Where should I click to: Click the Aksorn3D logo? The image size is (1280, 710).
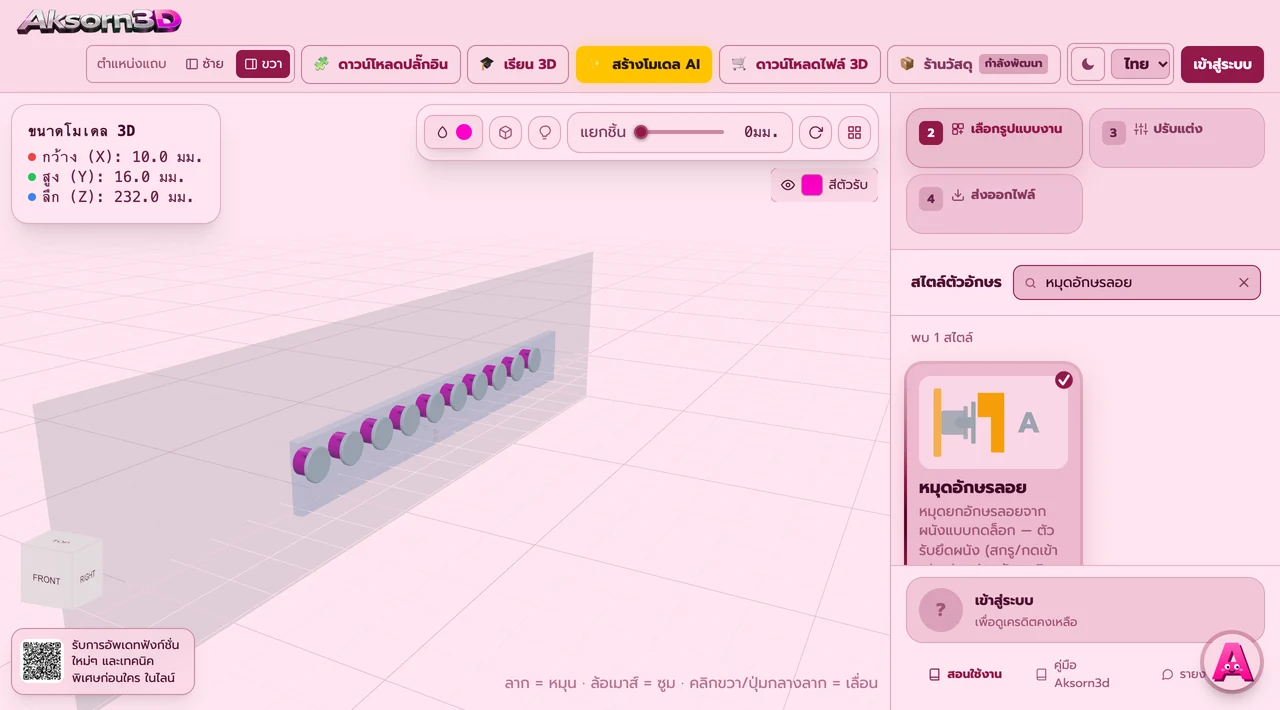click(99, 21)
